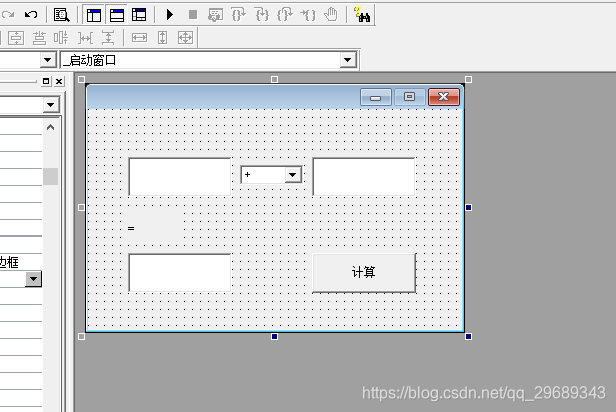Click the make same height icon

(x=162, y=38)
